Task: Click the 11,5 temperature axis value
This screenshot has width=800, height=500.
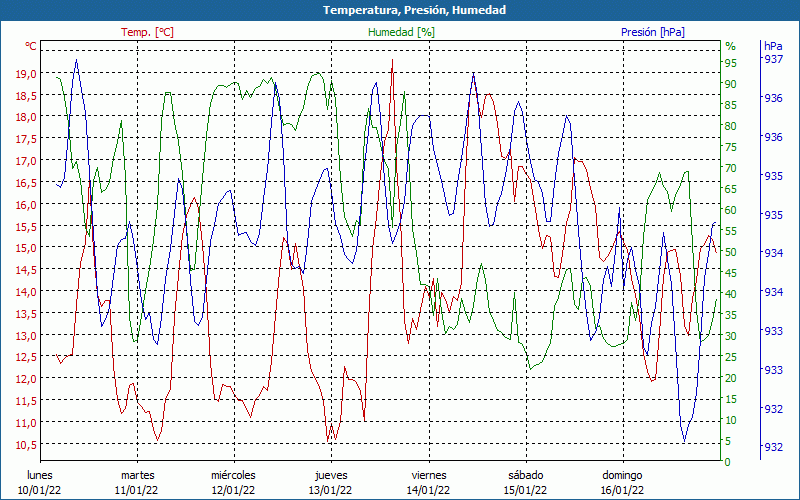Action: (26, 401)
